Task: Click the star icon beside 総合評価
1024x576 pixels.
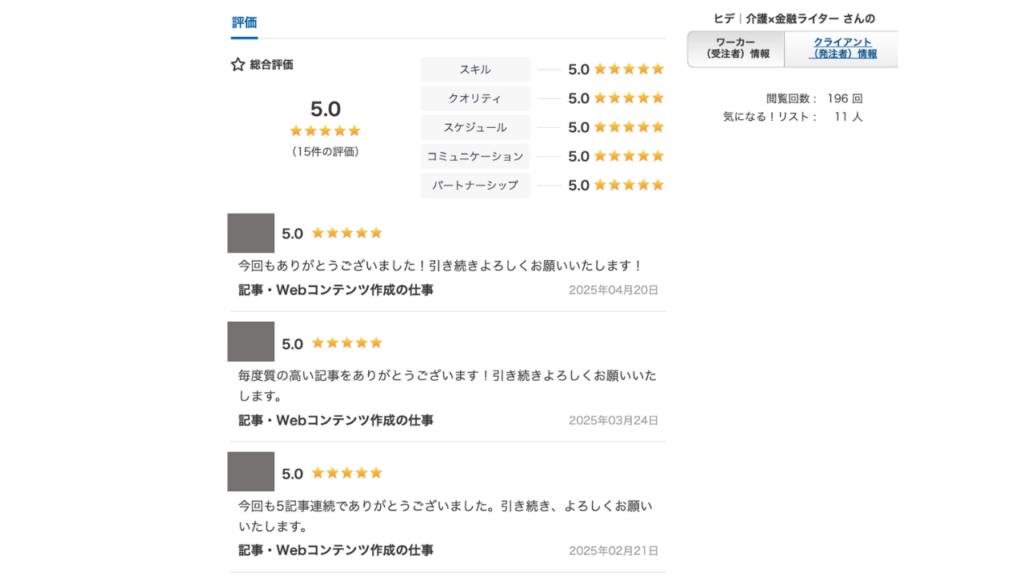Action: click(238, 65)
